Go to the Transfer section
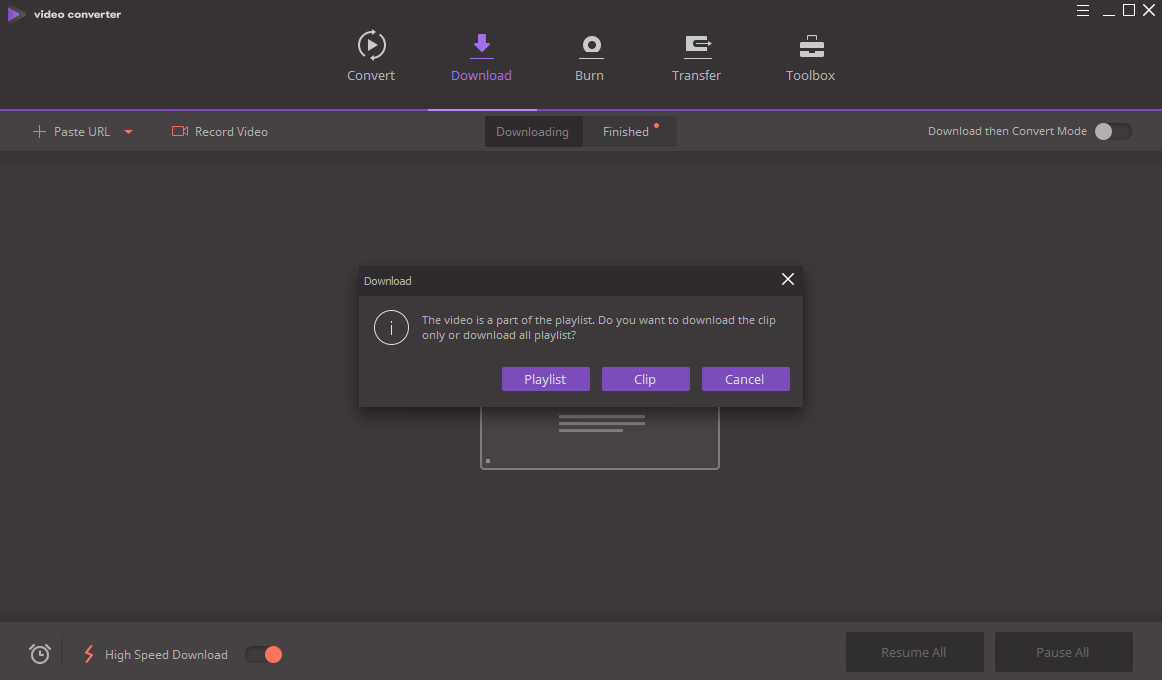The height and width of the screenshot is (680, 1162). pos(697,56)
